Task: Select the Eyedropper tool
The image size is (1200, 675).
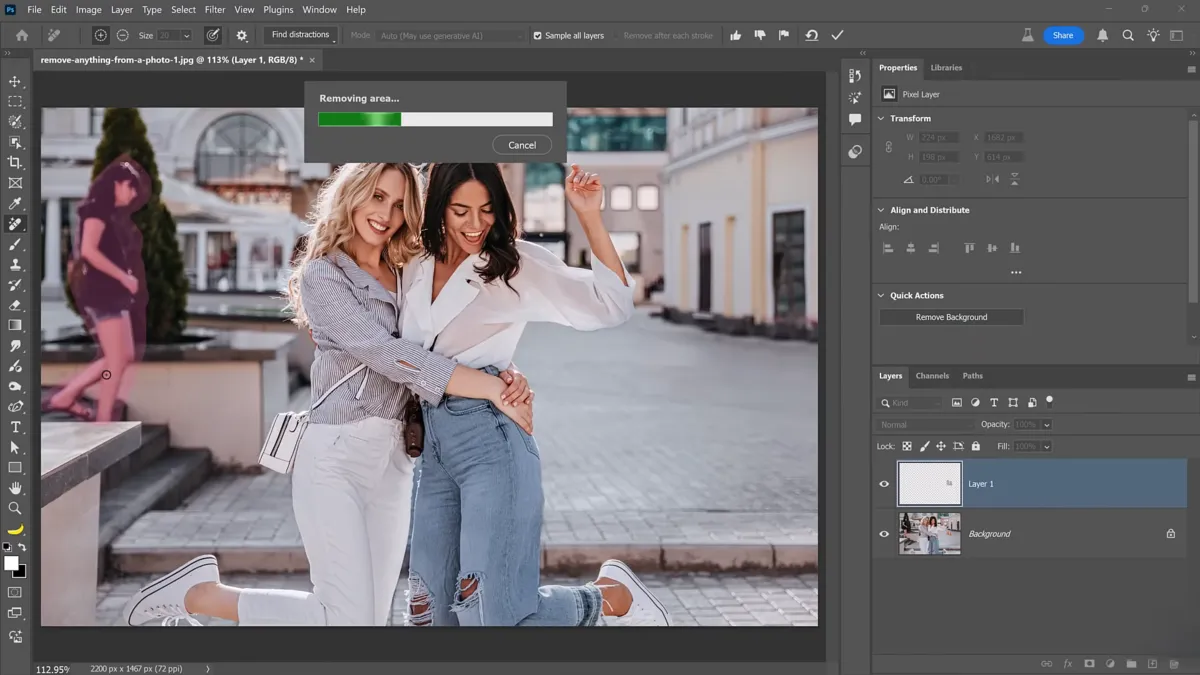Action: [x=15, y=203]
